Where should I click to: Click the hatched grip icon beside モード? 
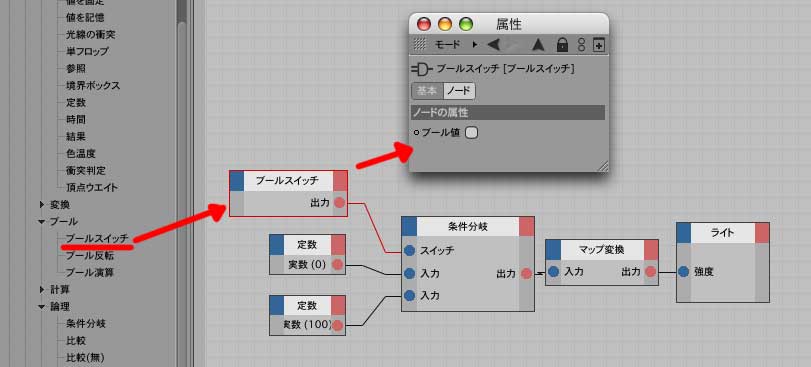(x=419, y=45)
